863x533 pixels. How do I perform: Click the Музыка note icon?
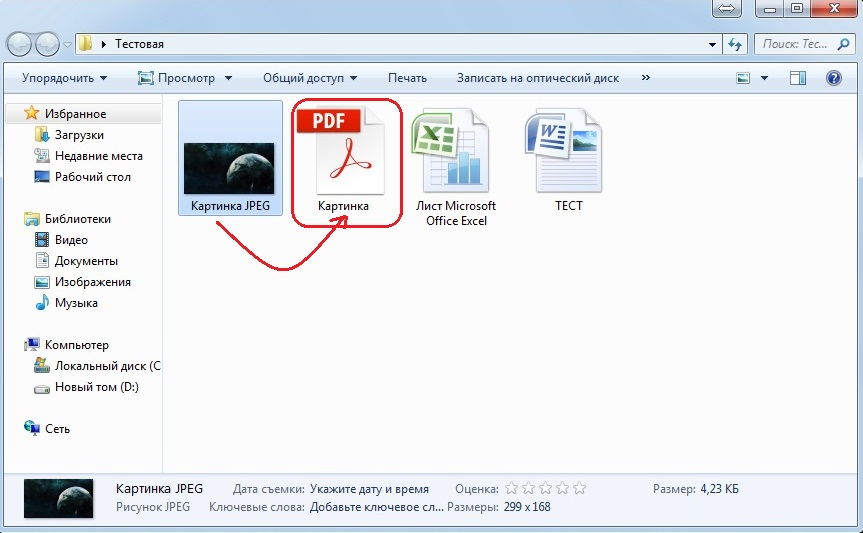point(41,302)
